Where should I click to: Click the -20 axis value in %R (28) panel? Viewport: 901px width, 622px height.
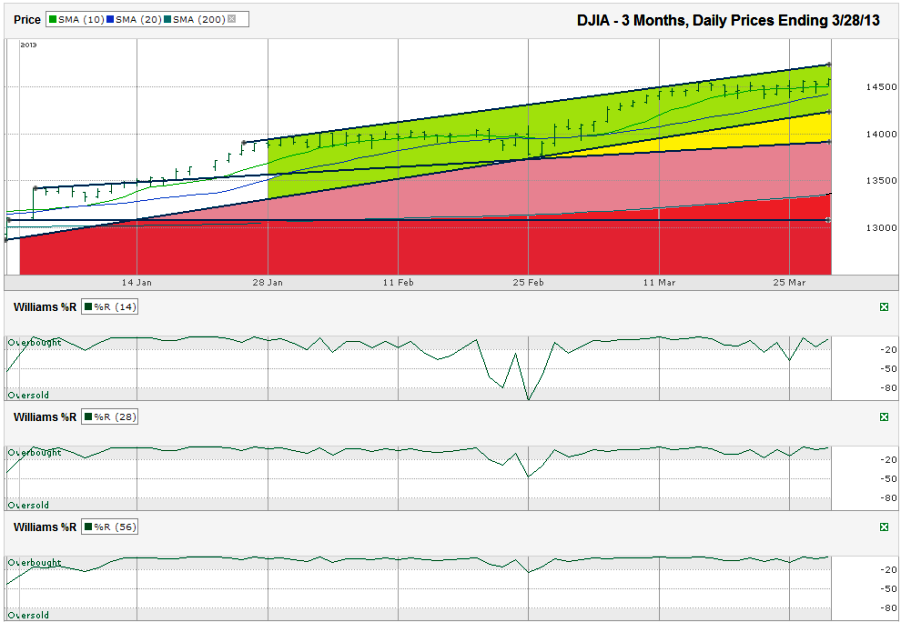[889, 459]
